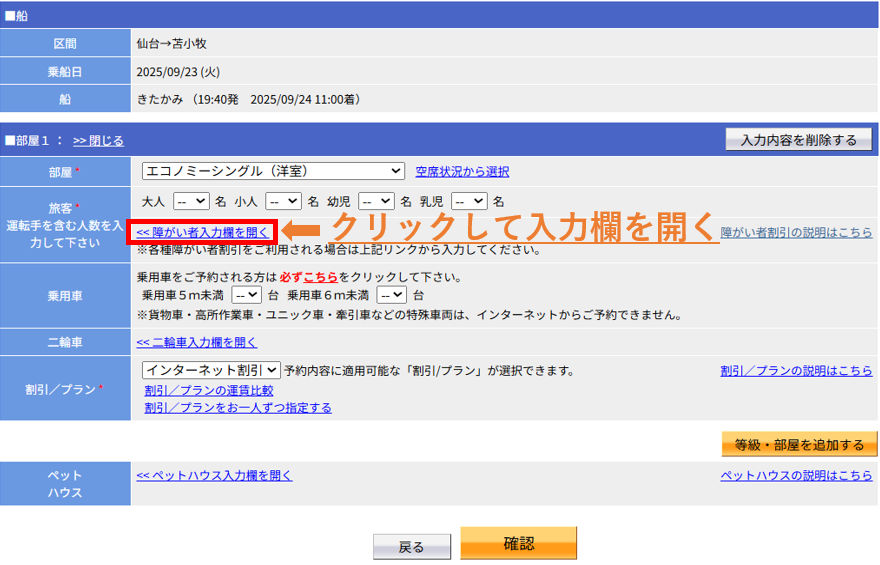This screenshot has width=880, height=565.
Task: Open the 幼児 passenger count dropdown
Action: pyautogui.click(x=376, y=202)
